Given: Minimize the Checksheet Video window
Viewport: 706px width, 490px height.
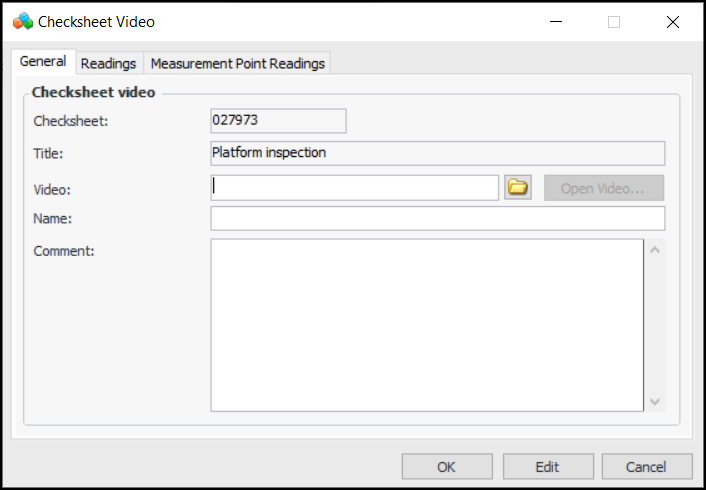Looking at the screenshot, I should pos(556,21).
